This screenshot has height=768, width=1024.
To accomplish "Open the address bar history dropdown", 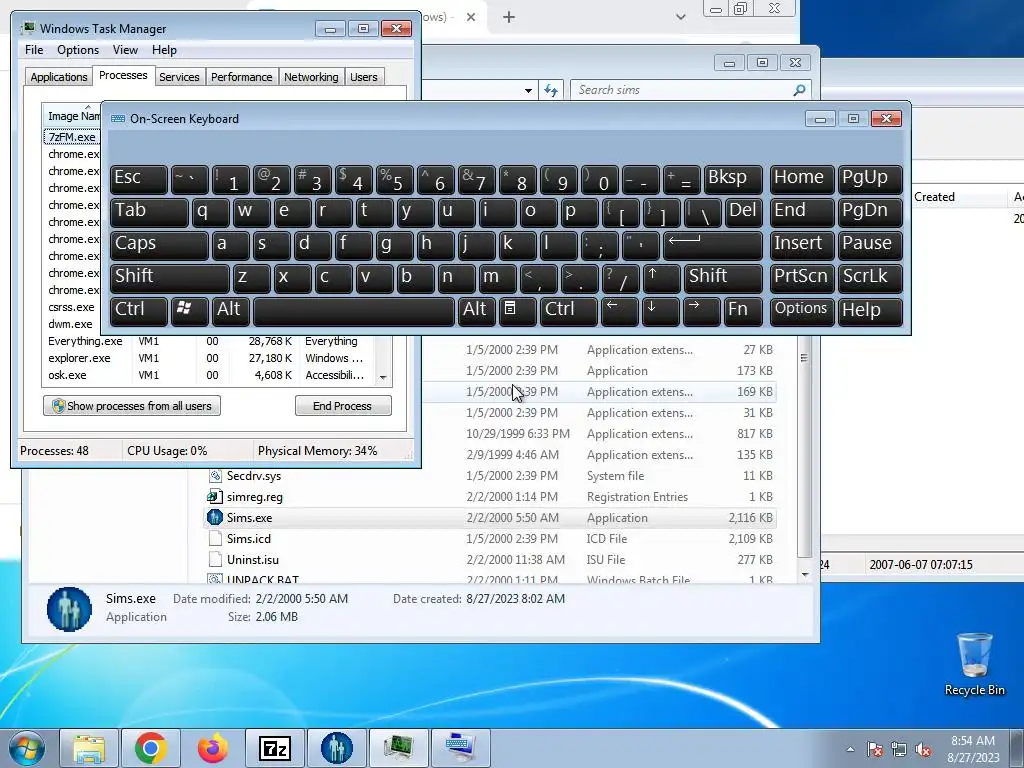I will (528, 90).
